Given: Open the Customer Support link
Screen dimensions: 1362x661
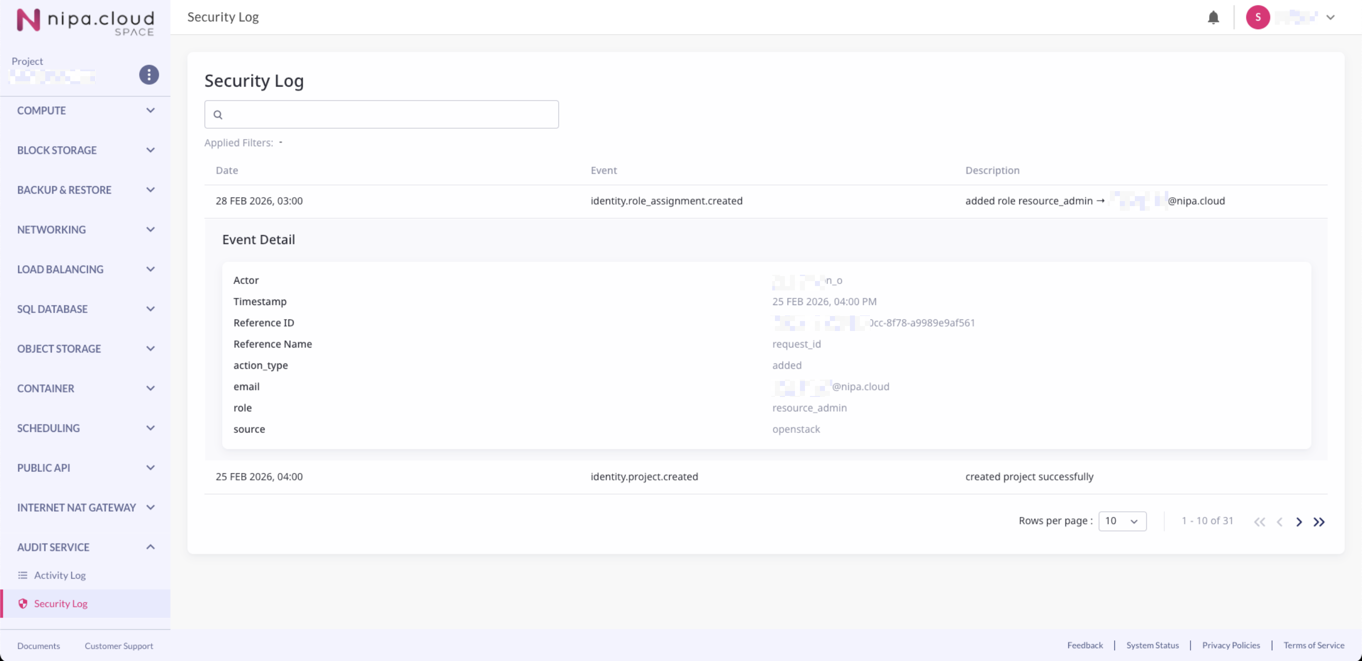Looking at the screenshot, I should [x=119, y=646].
